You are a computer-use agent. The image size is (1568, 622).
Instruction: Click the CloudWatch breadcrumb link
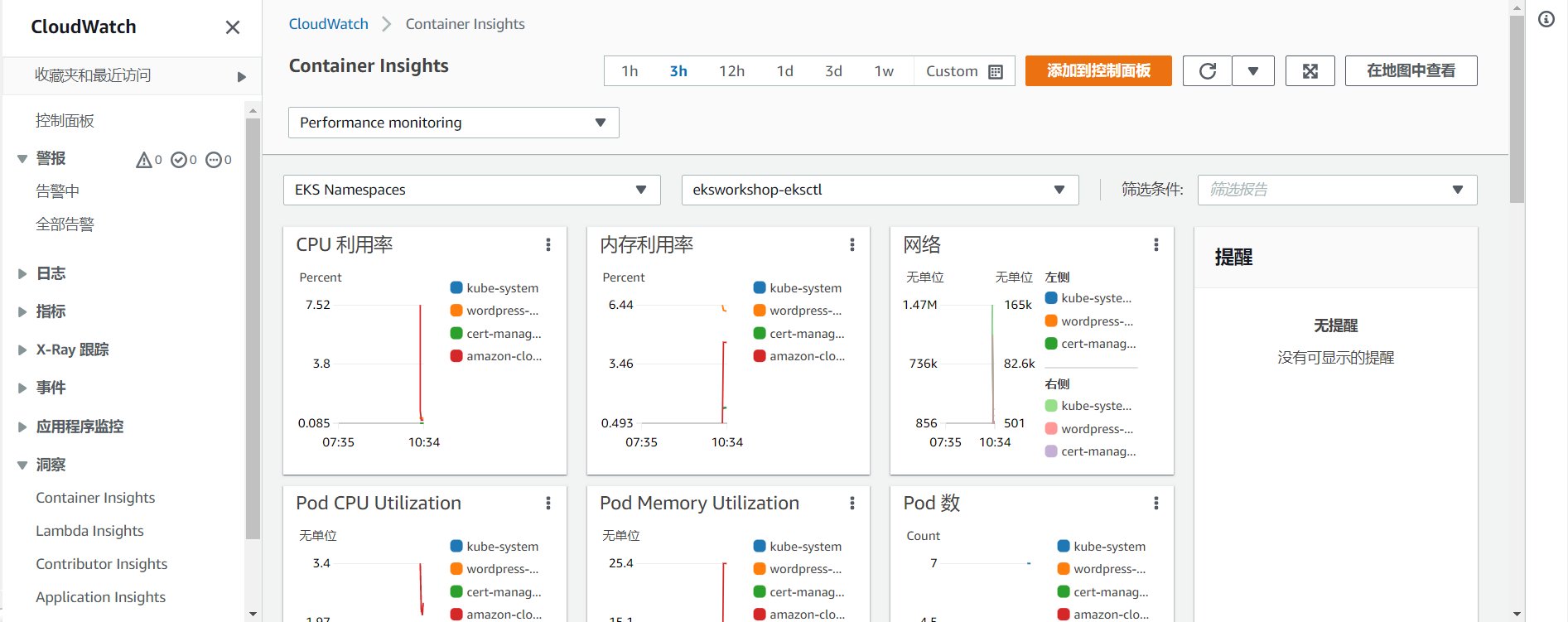pos(328,24)
